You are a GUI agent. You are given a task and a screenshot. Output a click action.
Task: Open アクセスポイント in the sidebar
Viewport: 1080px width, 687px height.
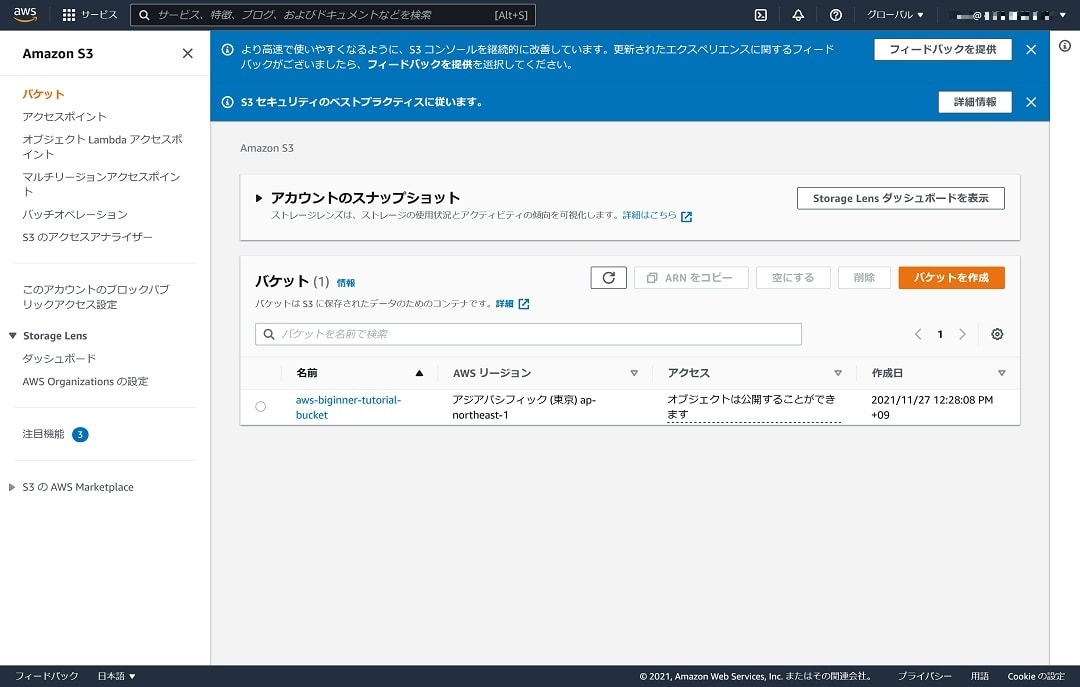(64, 116)
